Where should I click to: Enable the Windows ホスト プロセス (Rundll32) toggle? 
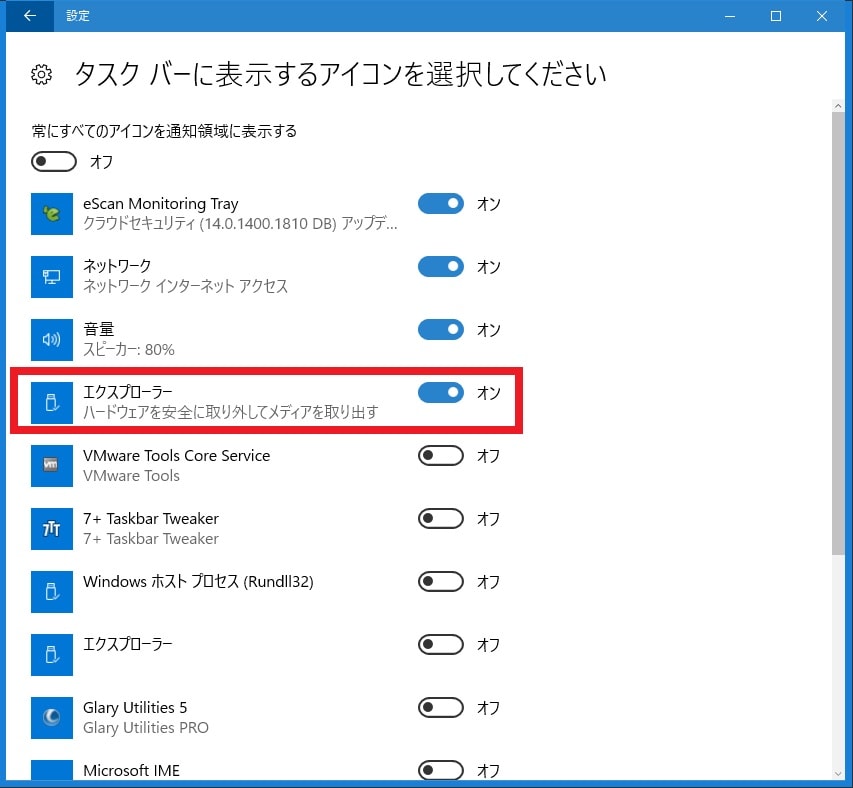pyautogui.click(x=441, y=581)
